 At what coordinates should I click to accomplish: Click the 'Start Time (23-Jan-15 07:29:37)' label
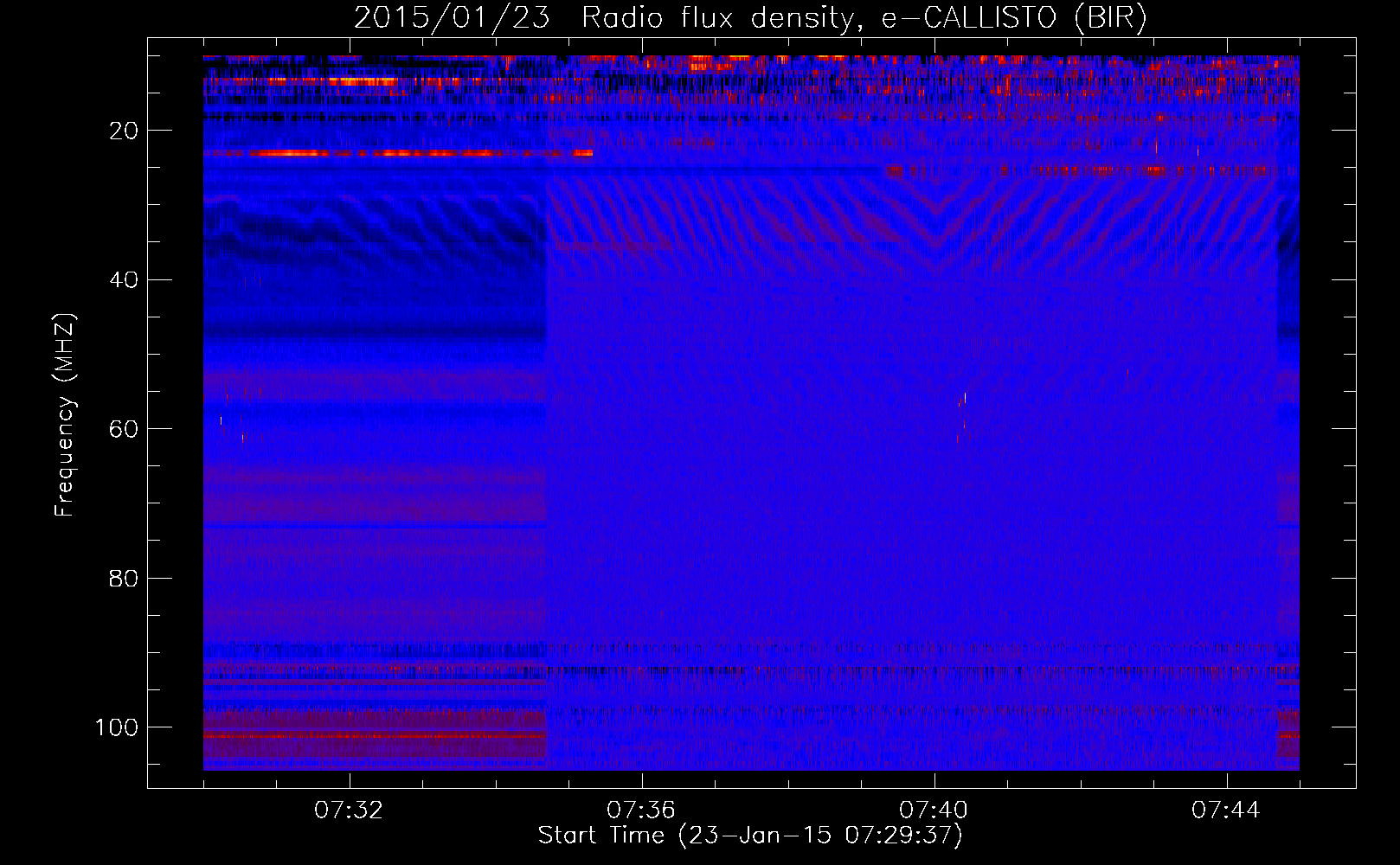click(x=750, y=836)
